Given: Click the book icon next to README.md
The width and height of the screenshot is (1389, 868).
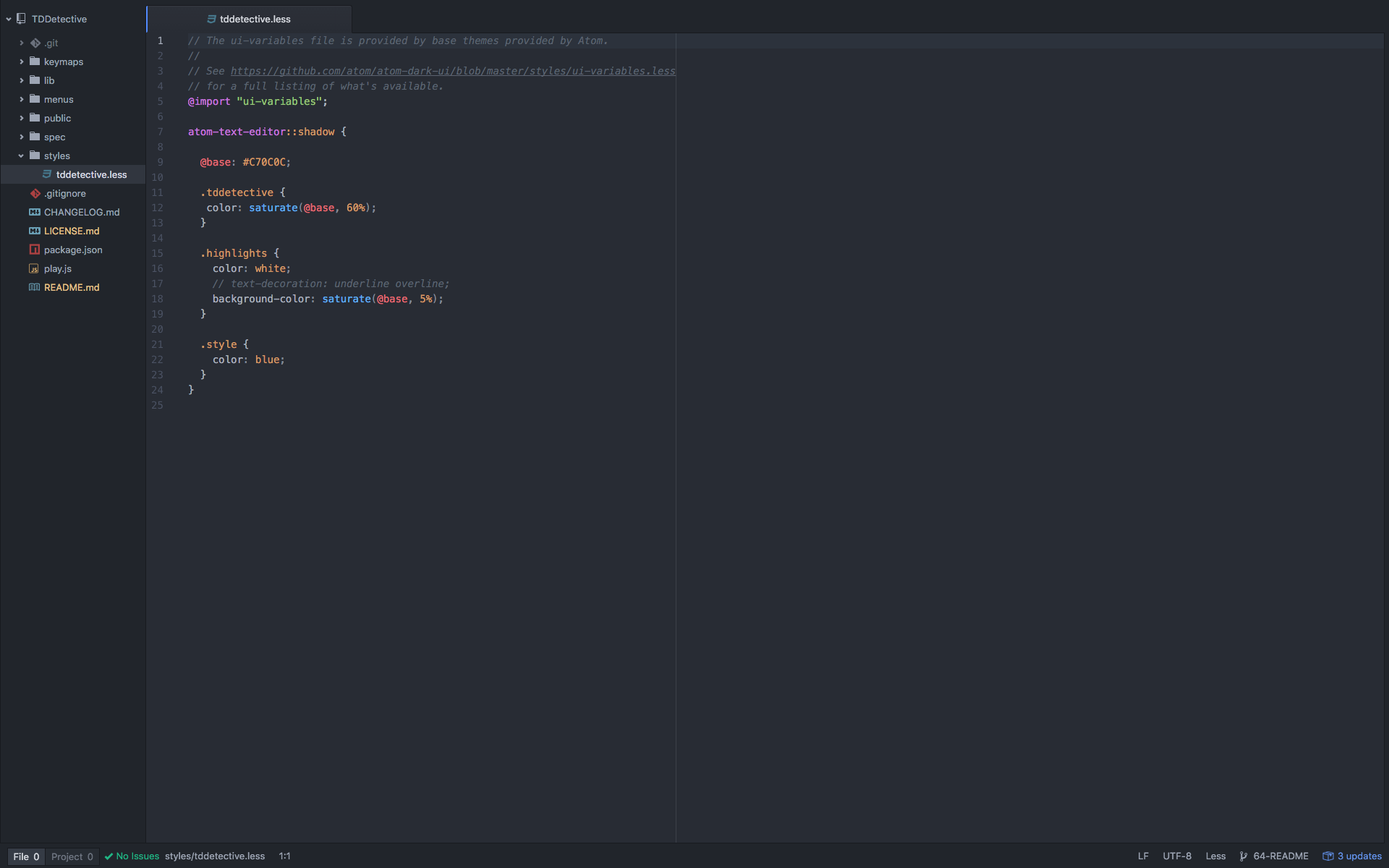Looking at the screenshot, I should pos(34,287).
